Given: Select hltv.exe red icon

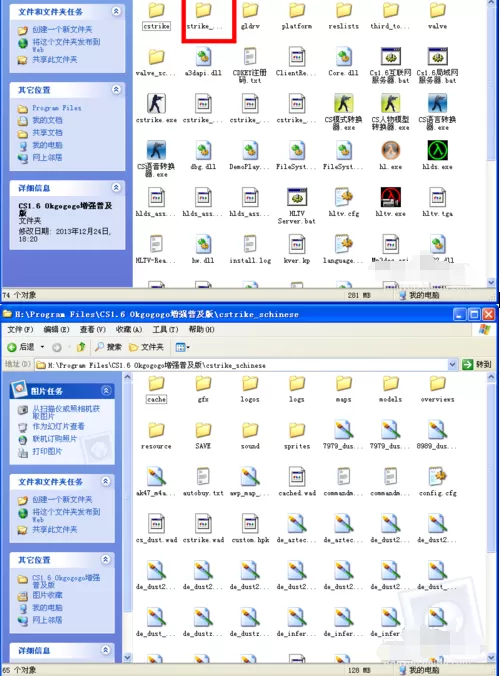Looking at the screenshot, I should [x=391, y=197].
